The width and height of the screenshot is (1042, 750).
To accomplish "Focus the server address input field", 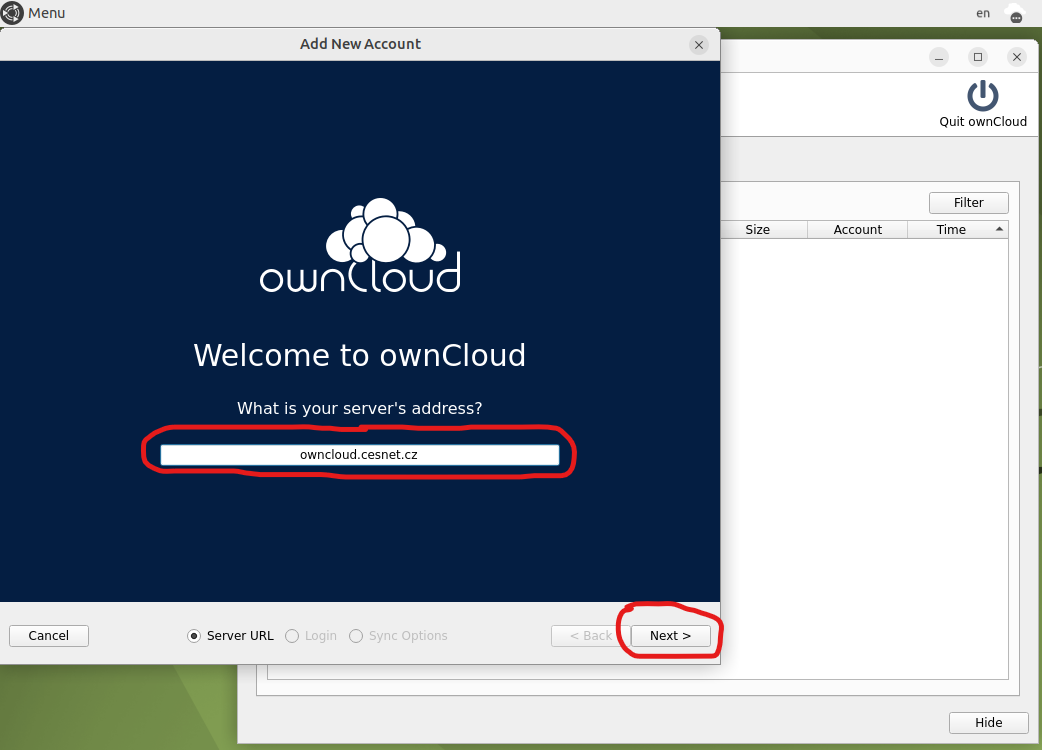I will pos(360,455).
